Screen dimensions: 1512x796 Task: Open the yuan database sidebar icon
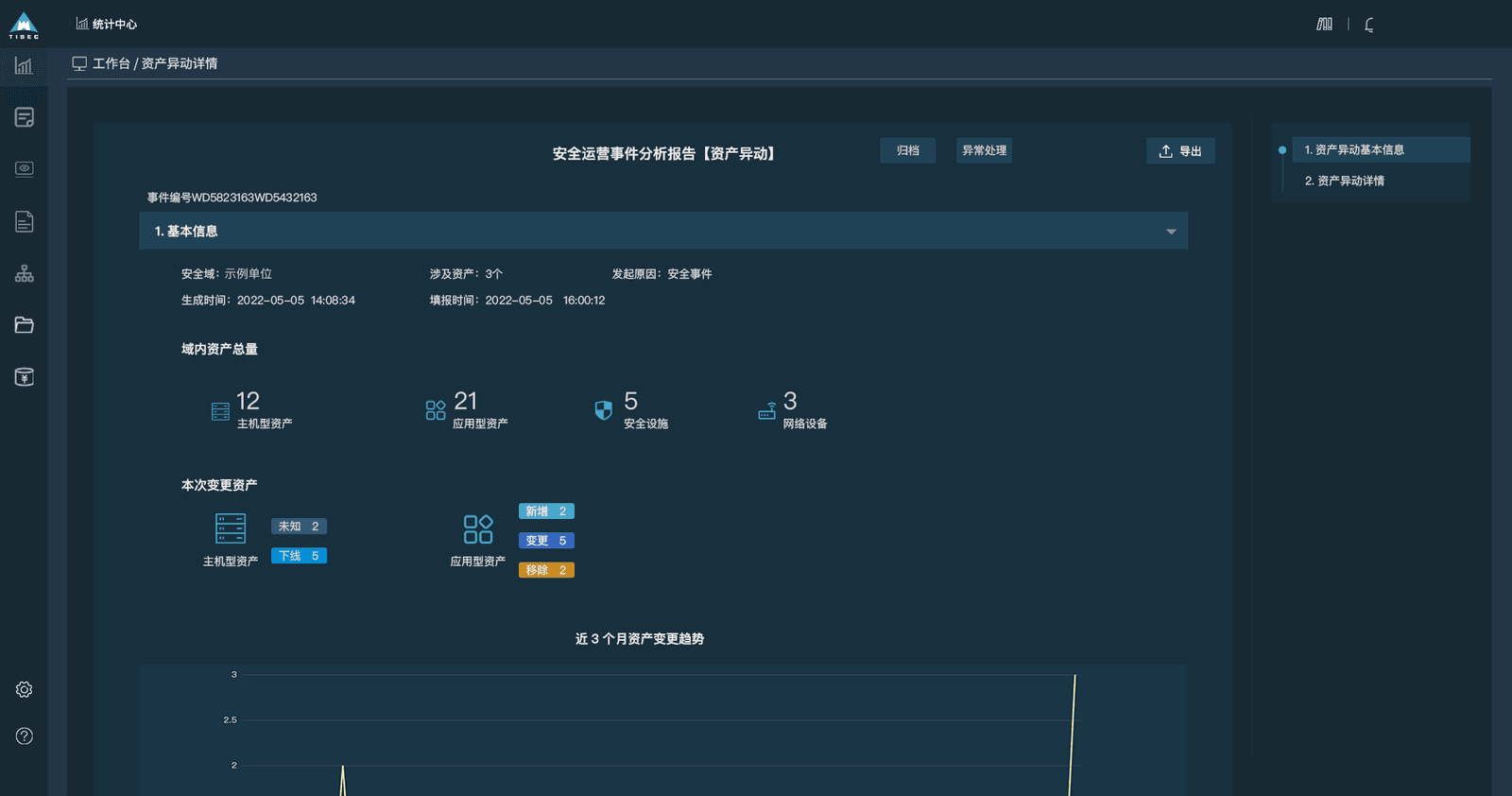[25, 377]
